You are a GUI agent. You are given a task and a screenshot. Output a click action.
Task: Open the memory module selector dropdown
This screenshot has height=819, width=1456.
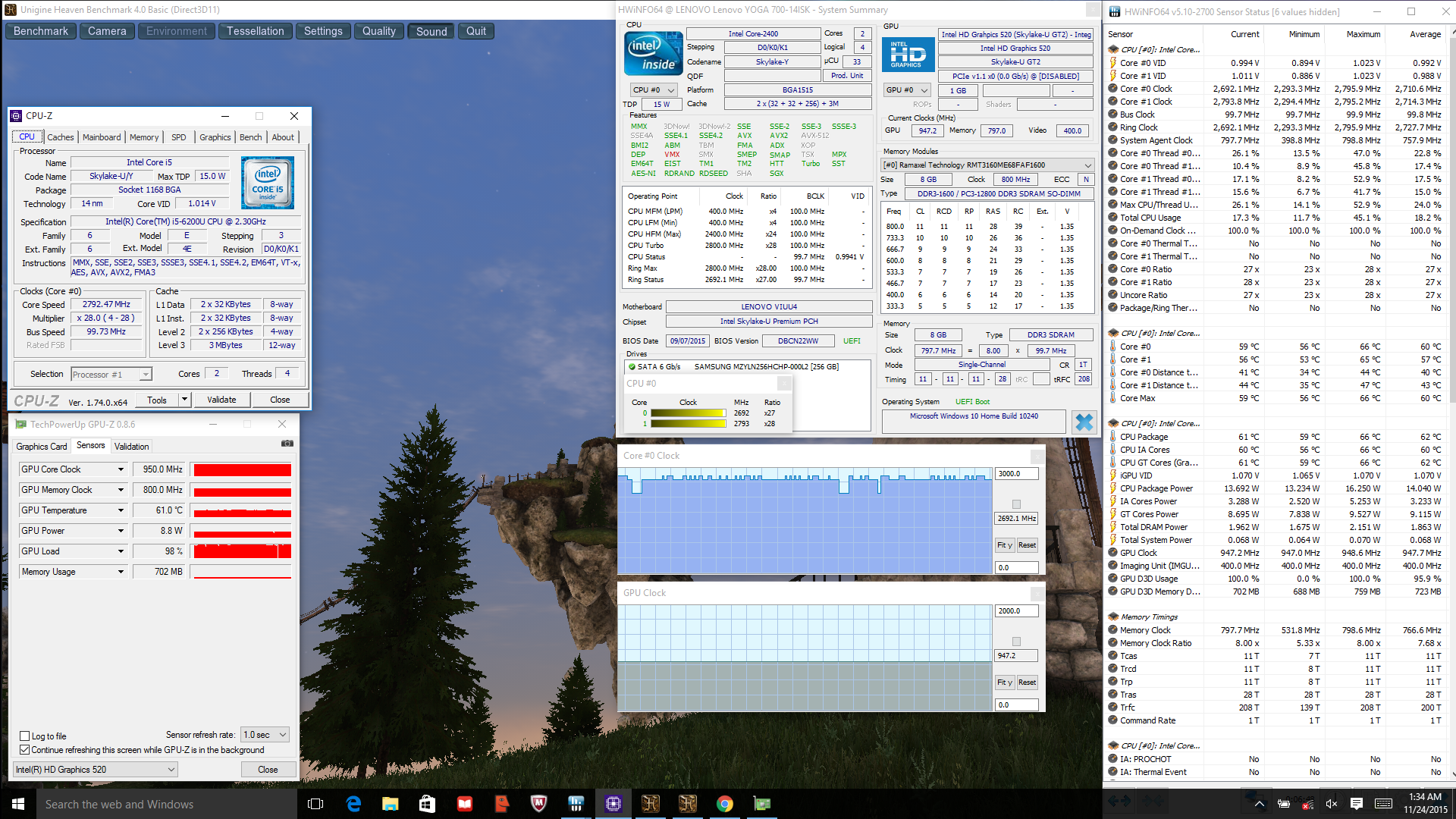[x=987, y=165]
